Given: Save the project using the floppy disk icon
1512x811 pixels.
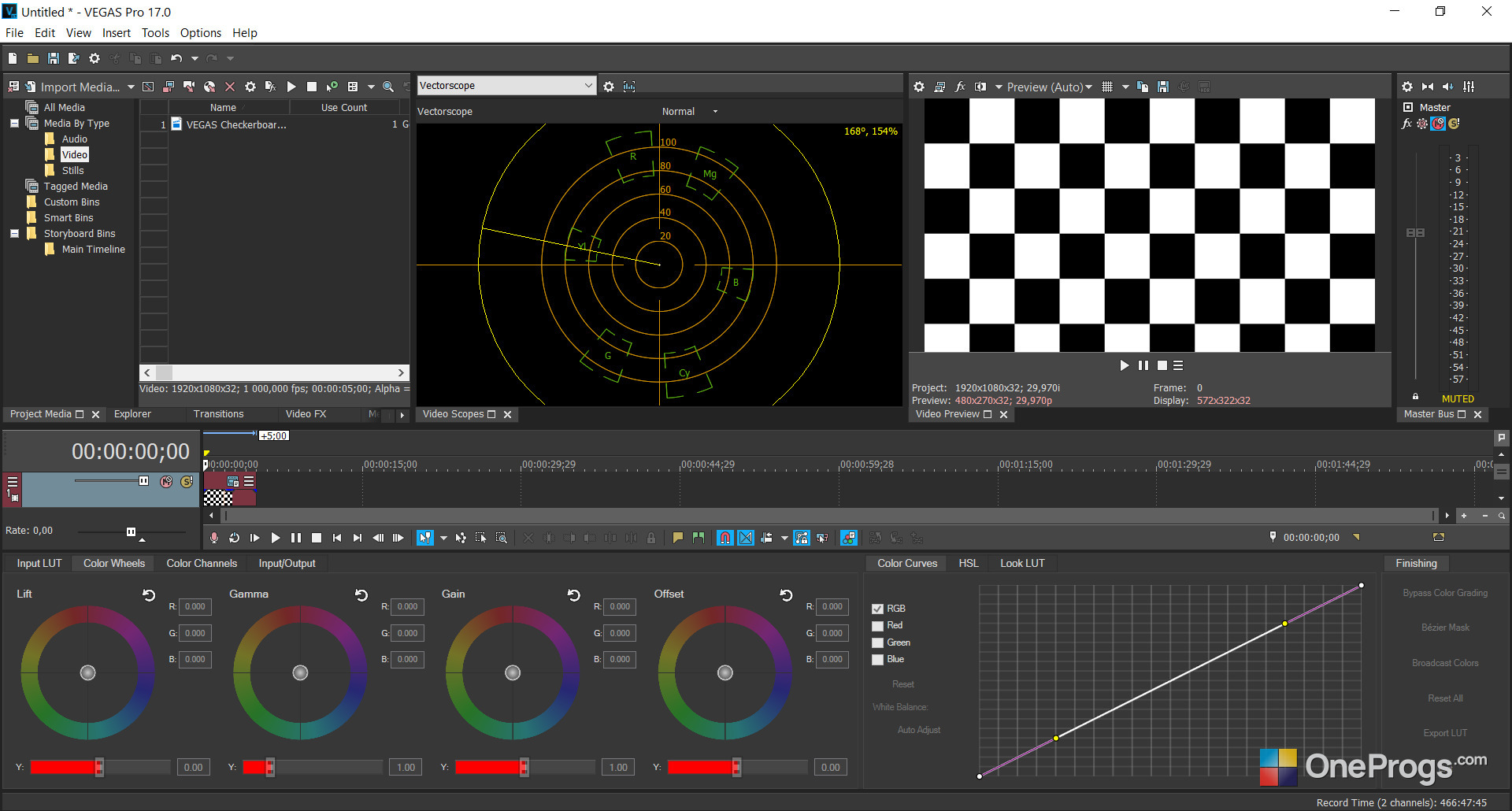Looking at the screenshot, I should point(54,58).
